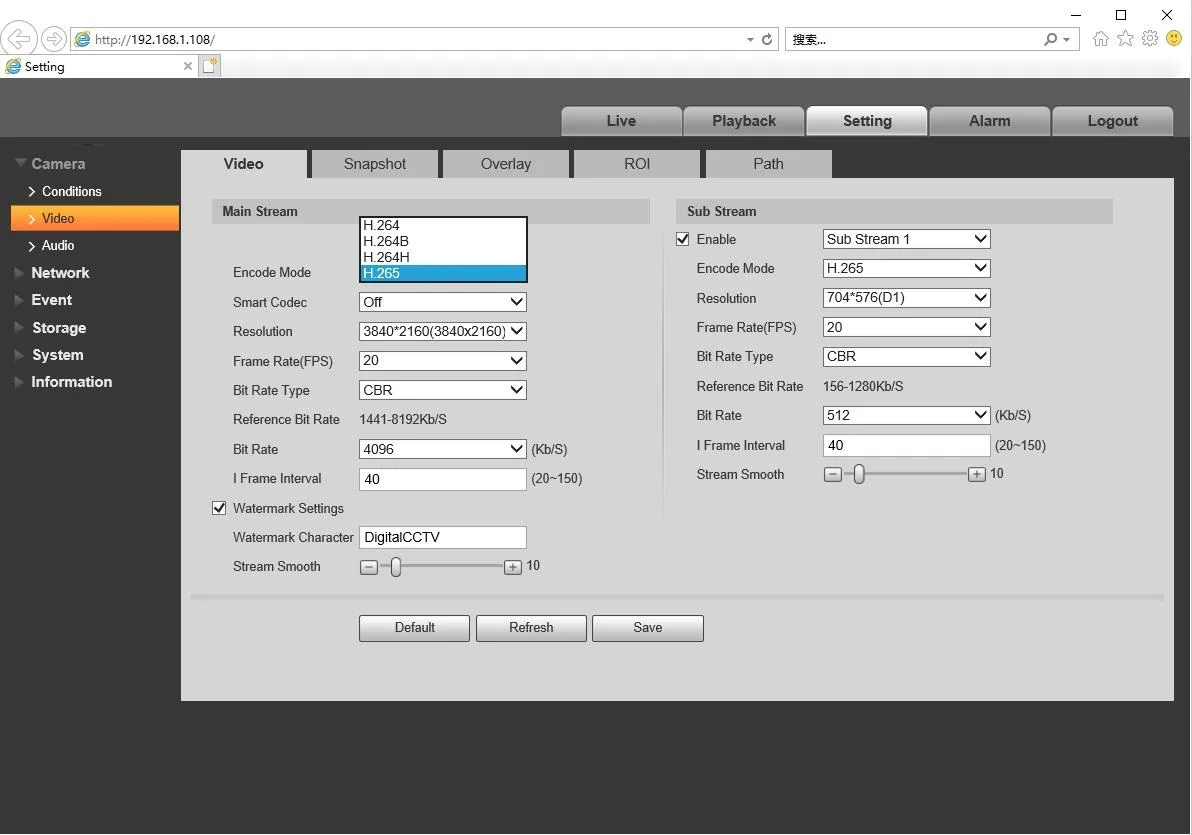This screenshot has width=1192, height=835.
Task: Toggle the Sub Stream Enable checkbox
Action: point(683,239)
